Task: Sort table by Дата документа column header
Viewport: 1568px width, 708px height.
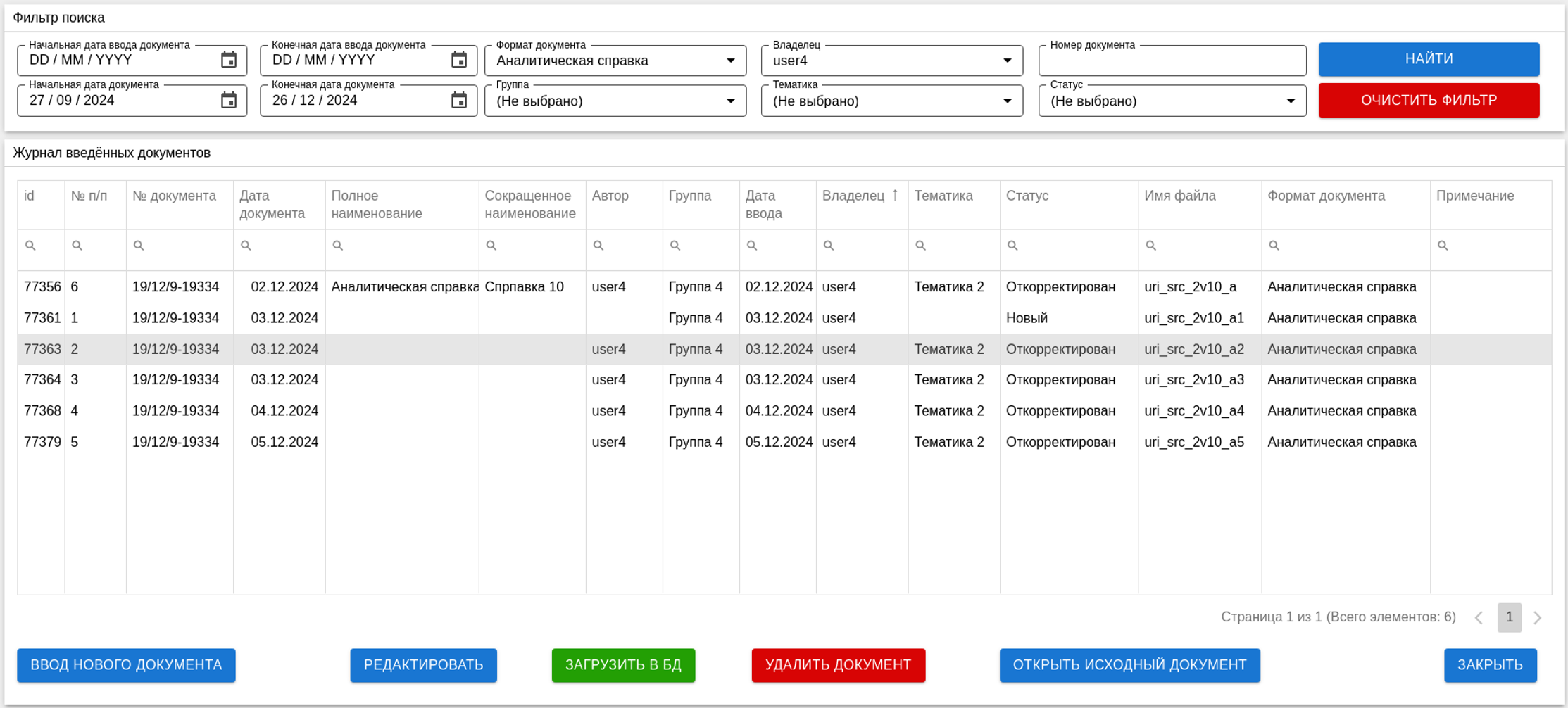Action: click(x=272, y=204)
